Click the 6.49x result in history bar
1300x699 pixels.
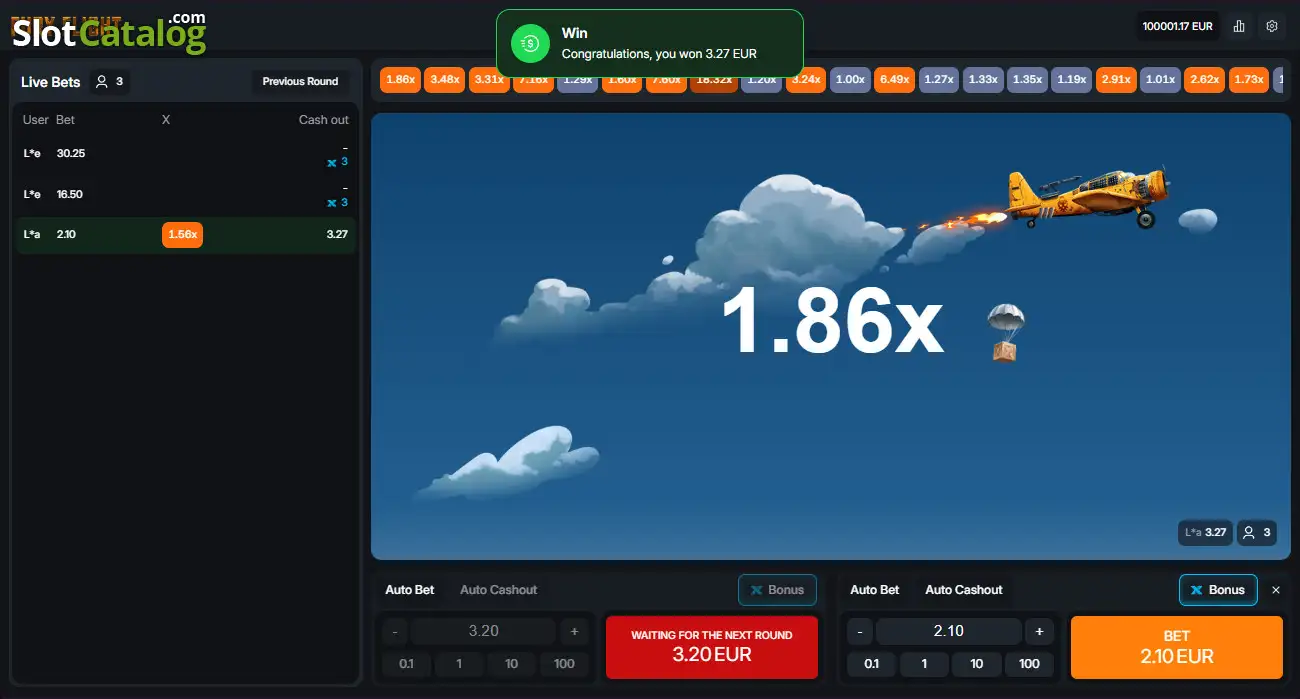point(895,80)
